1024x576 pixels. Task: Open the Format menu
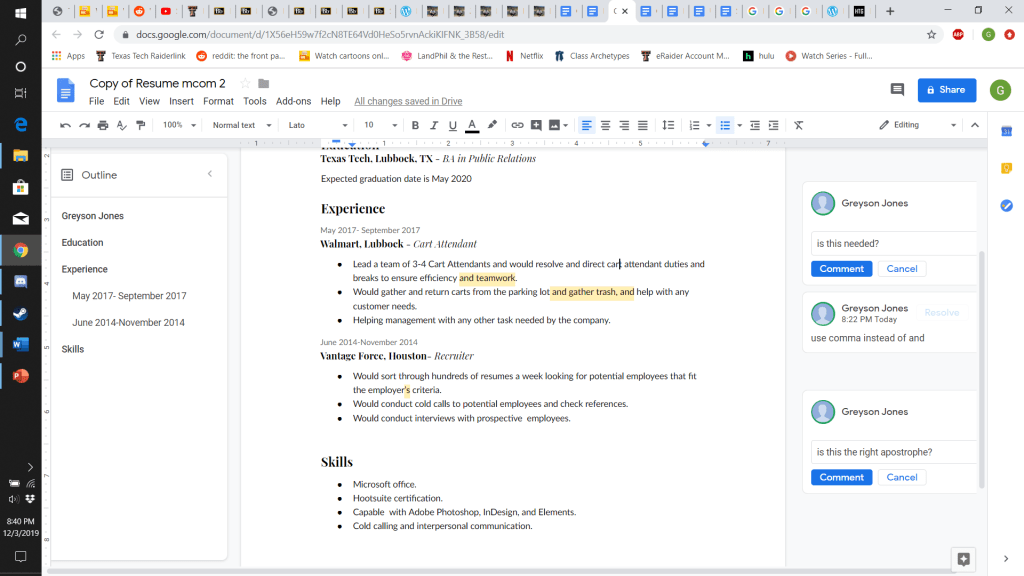(x=218, y=101)
